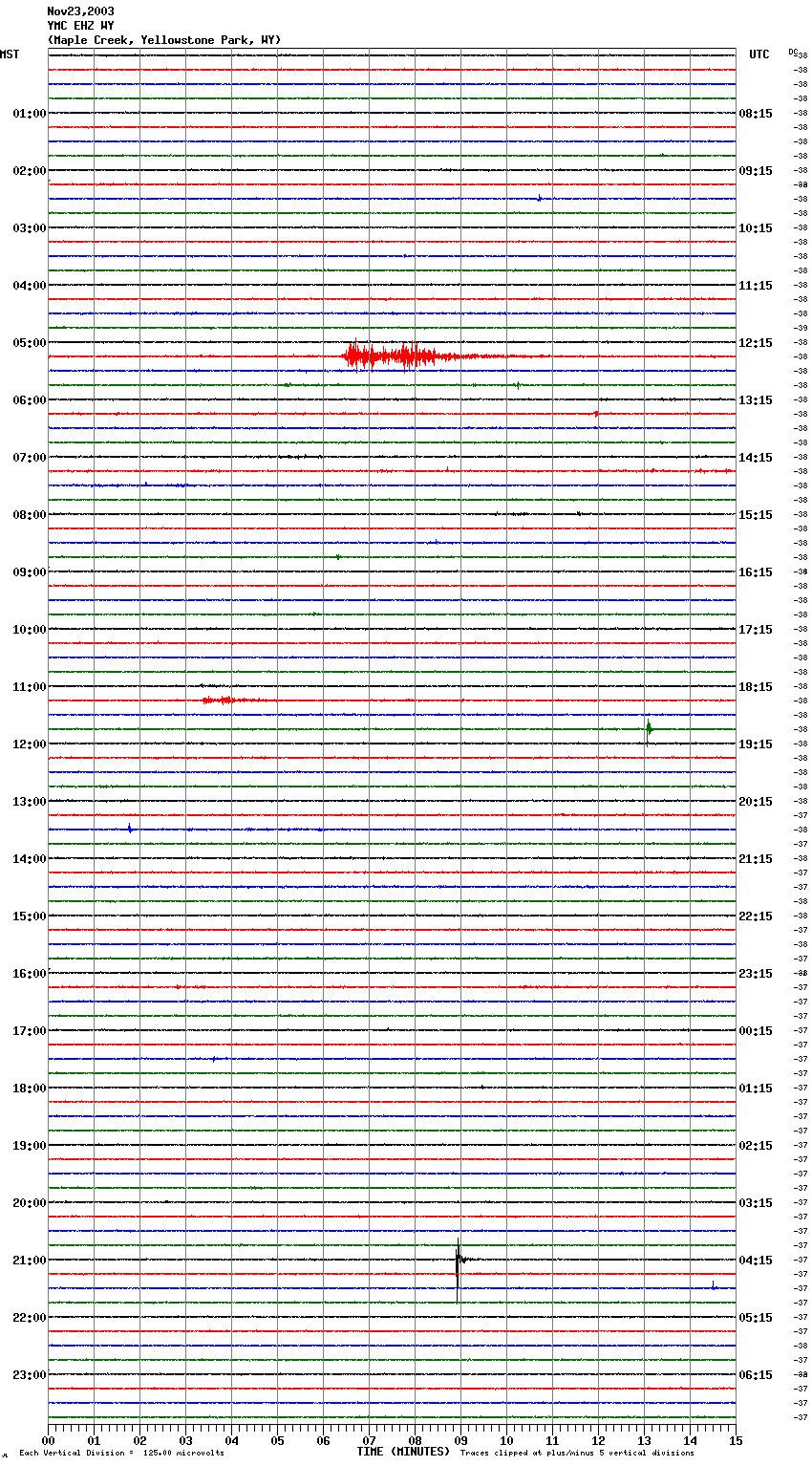Image resolution: width=812 pixels, height=1466 pixels.
Task: Click the 'UTC' axis header
Action: click(x=759, y=54)
